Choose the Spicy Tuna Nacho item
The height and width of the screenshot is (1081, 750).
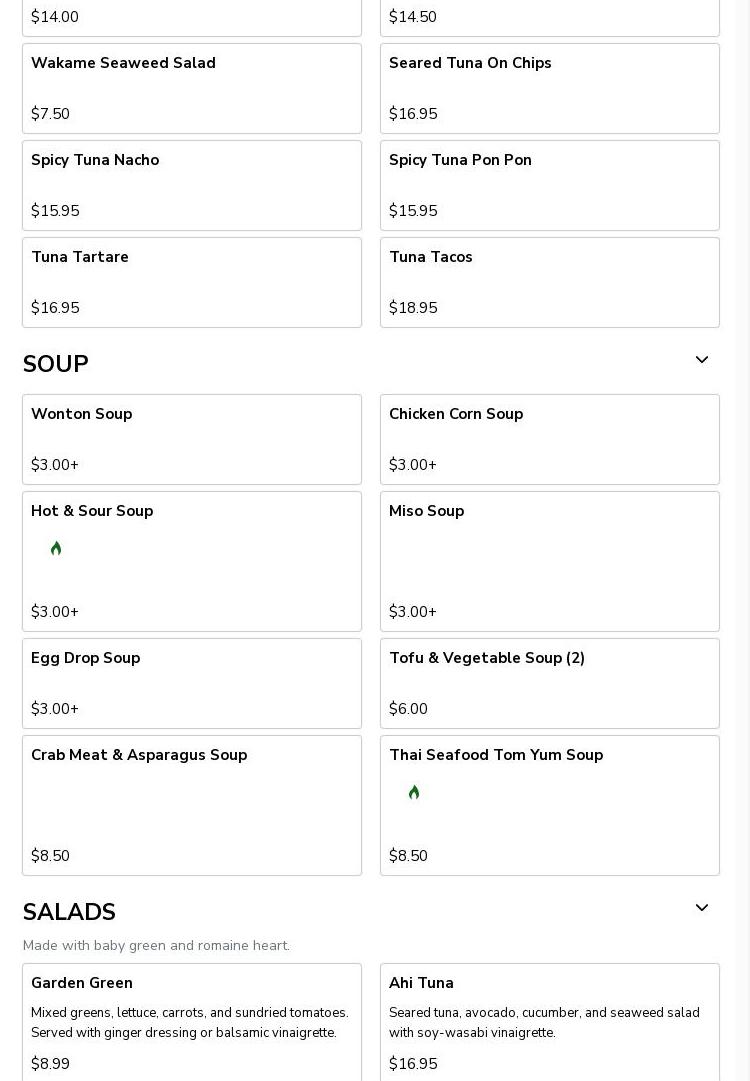(x=192, y=185)
